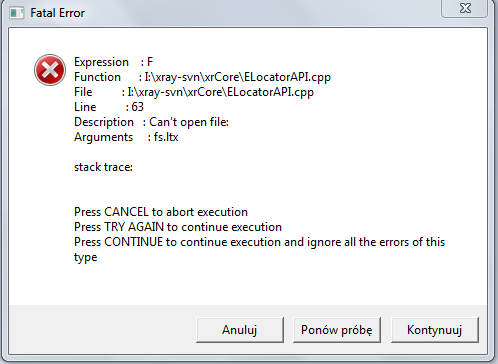Select the Kontynuuj button

click(435, 330)
